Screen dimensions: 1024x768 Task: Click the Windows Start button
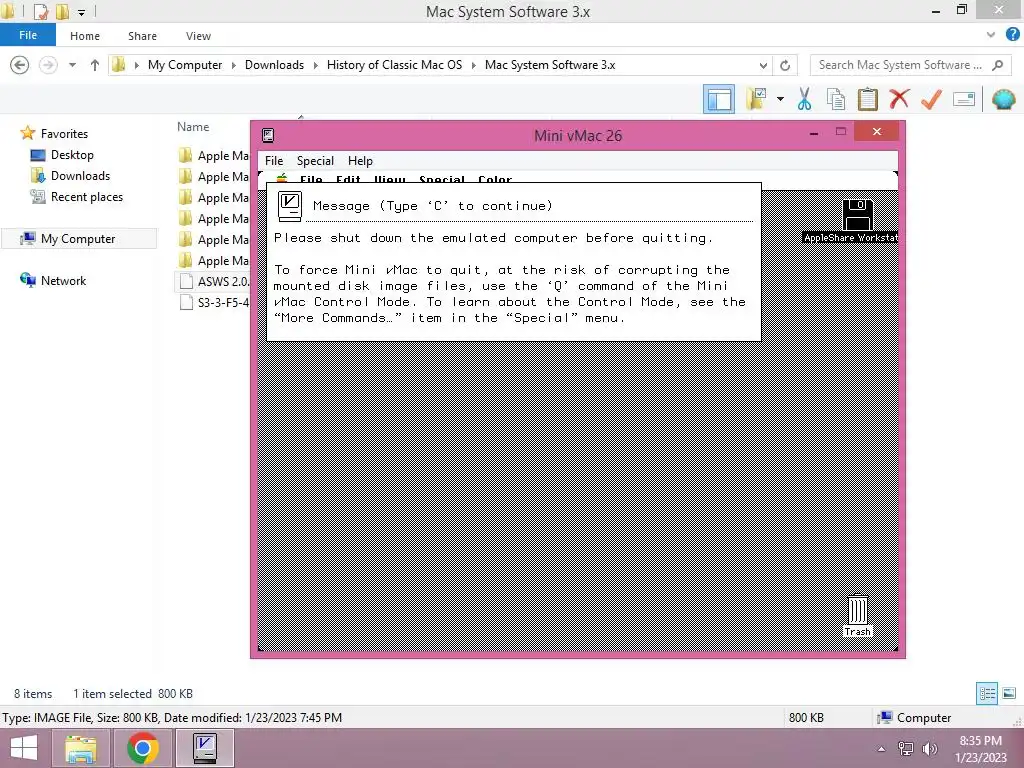coord(24,748)
